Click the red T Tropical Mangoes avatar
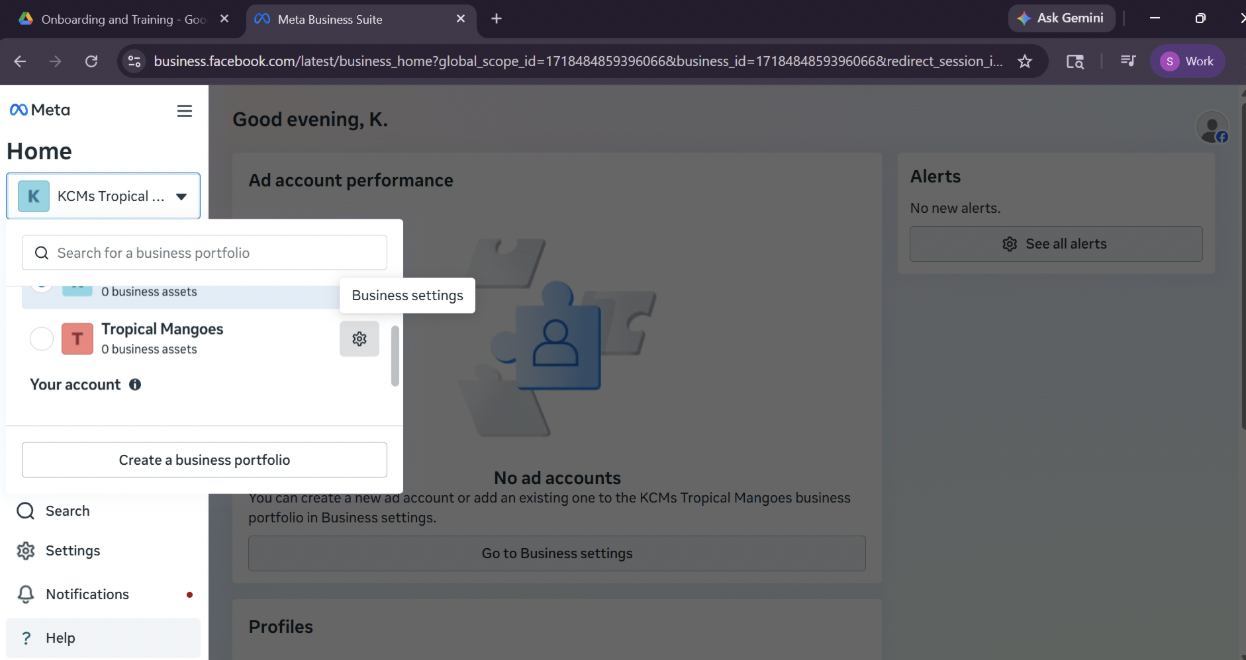Image resolution: width=1246 pixels, height=660 pixels. [x=77, y=339]
